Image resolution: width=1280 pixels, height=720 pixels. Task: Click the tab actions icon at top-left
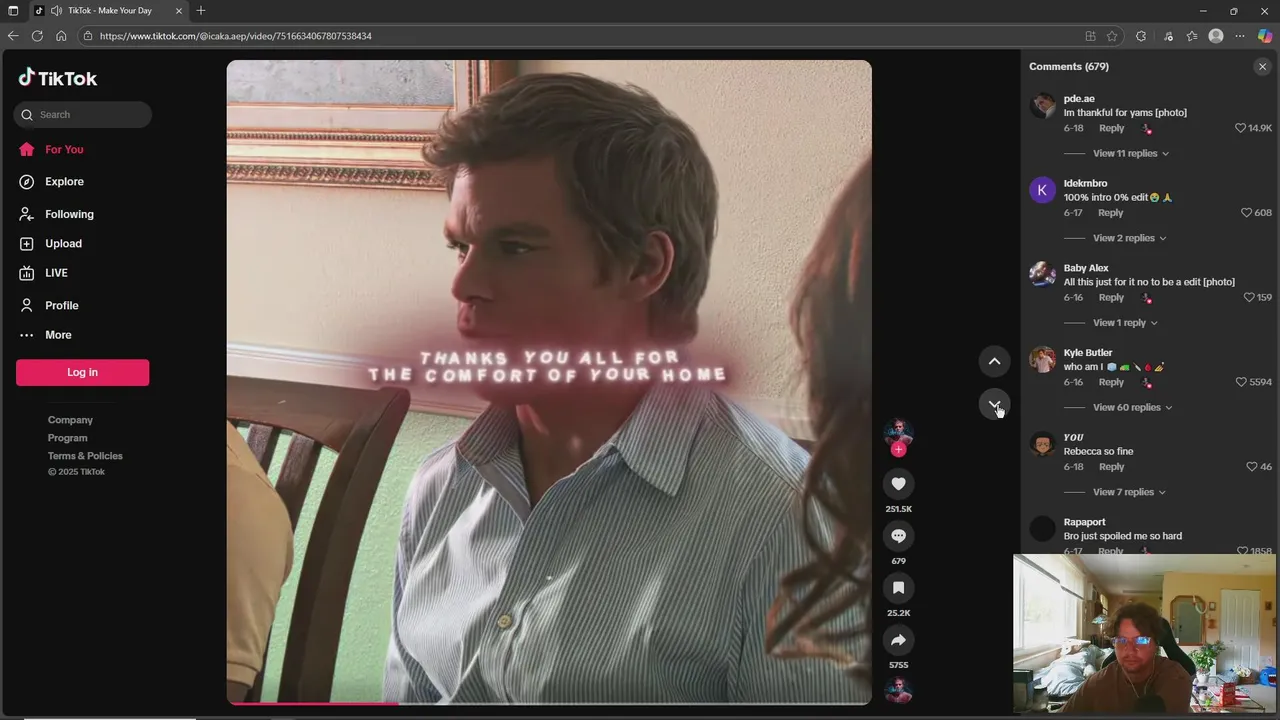[x=13, y=11]
